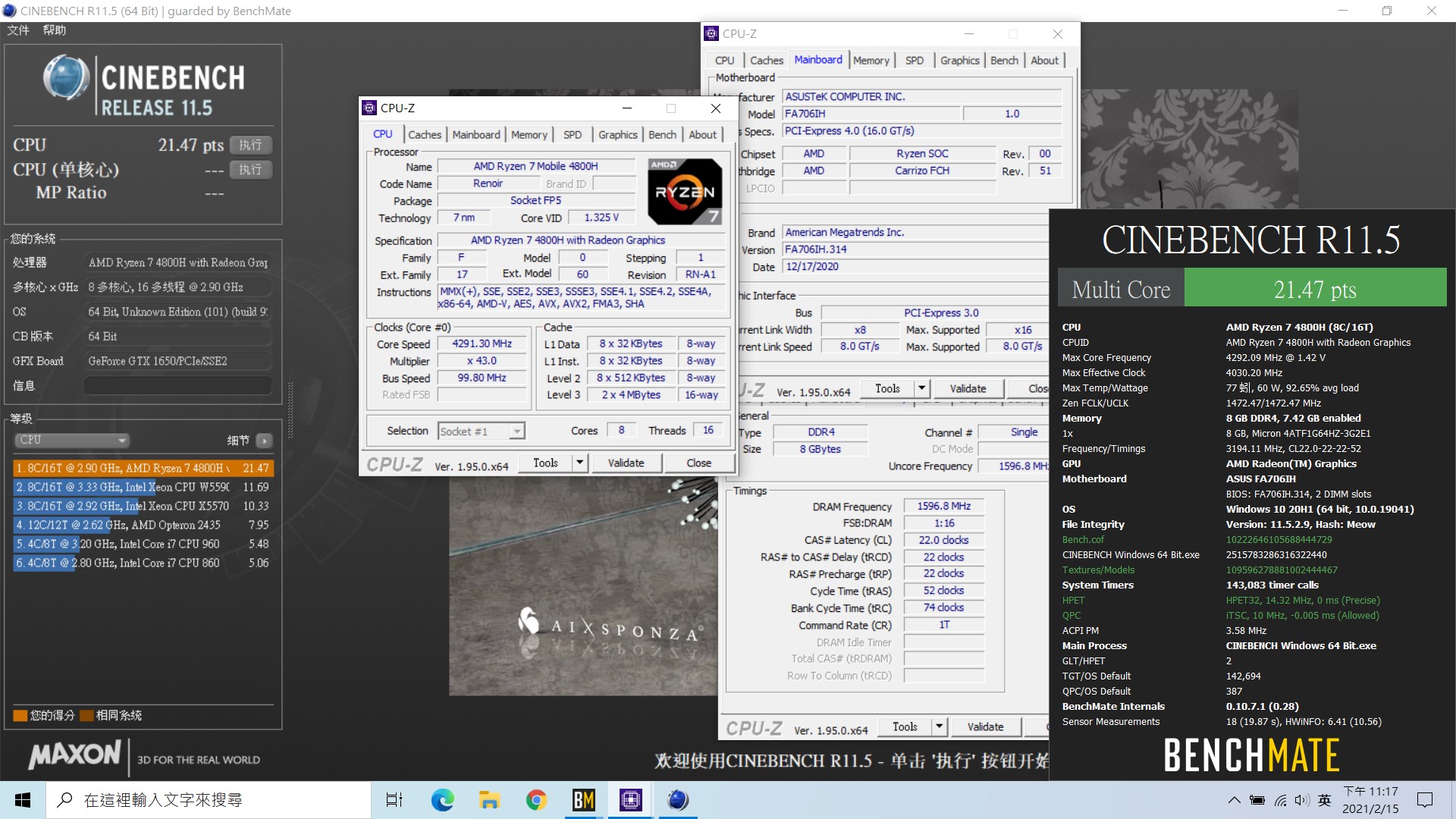Click the MAXON logo
This screenshot has width=1456, height=819.
pyautogui.click(x=75, y=755)
